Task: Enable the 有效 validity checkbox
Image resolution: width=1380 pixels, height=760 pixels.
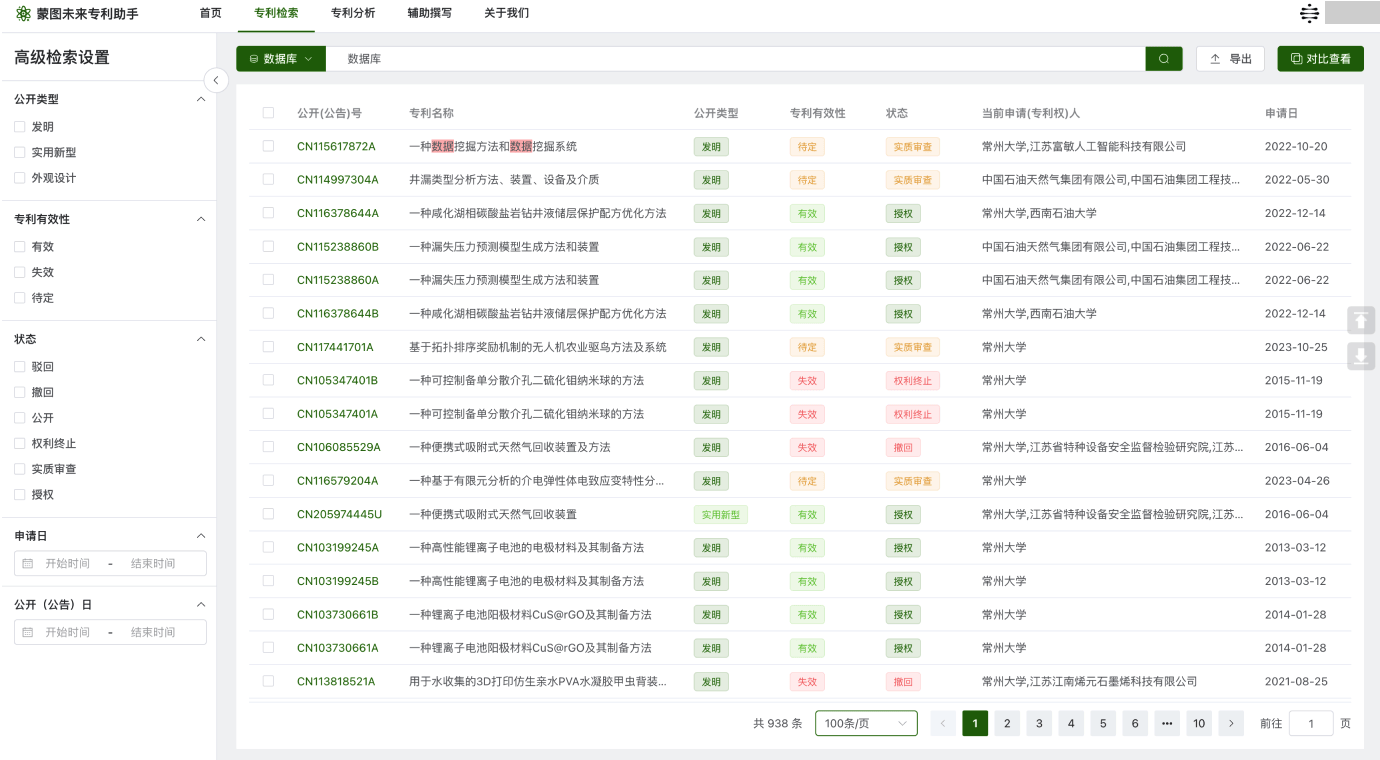Action: [x=20, y=247]
